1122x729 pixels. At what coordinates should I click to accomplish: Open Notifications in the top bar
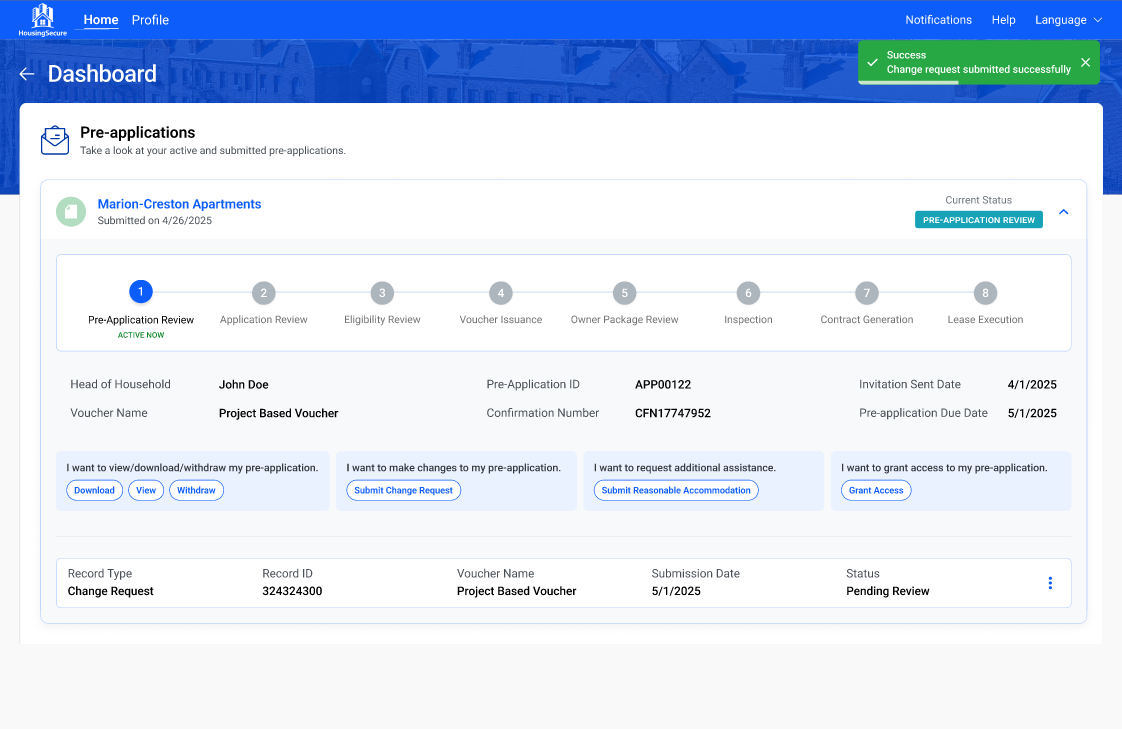[x=938, y=20]
